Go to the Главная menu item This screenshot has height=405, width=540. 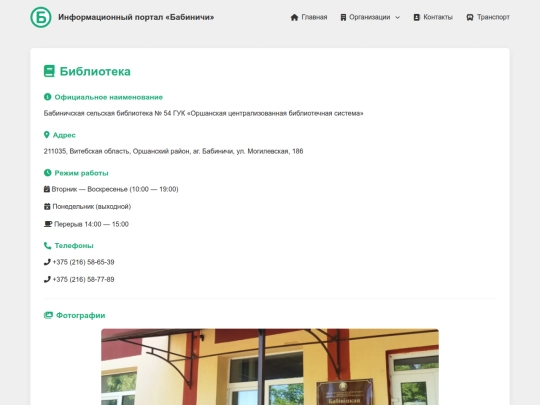[x=314, y=17]
